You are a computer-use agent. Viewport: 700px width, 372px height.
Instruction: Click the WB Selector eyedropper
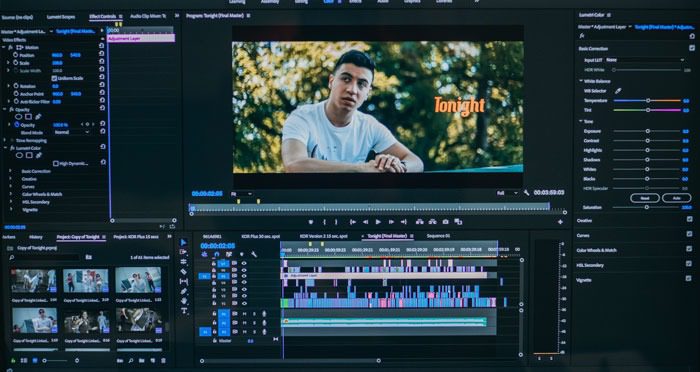coord(618,91)
